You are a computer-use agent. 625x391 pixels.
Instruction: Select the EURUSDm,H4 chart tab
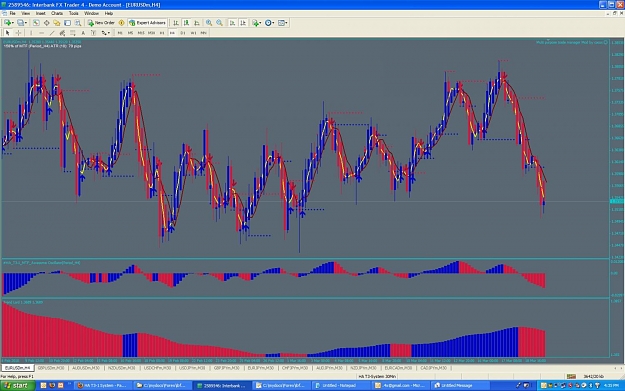point(17,368)
